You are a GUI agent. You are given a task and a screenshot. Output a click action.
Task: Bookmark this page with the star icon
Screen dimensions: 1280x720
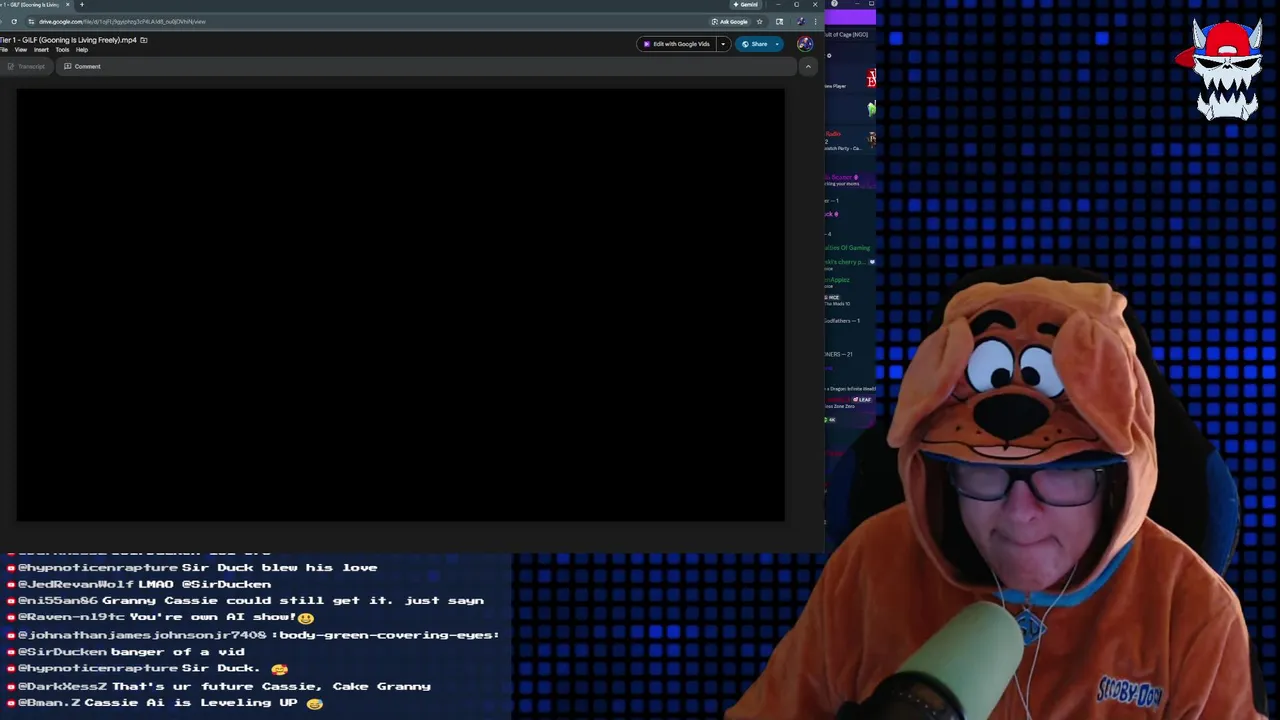(759, 22)
